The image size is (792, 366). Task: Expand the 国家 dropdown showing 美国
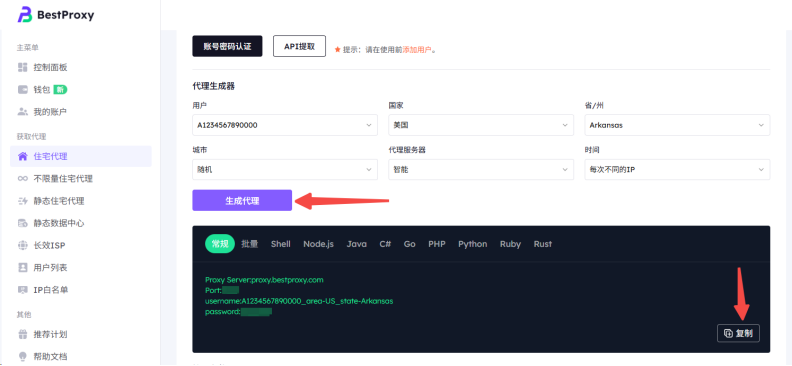point(481,125)
